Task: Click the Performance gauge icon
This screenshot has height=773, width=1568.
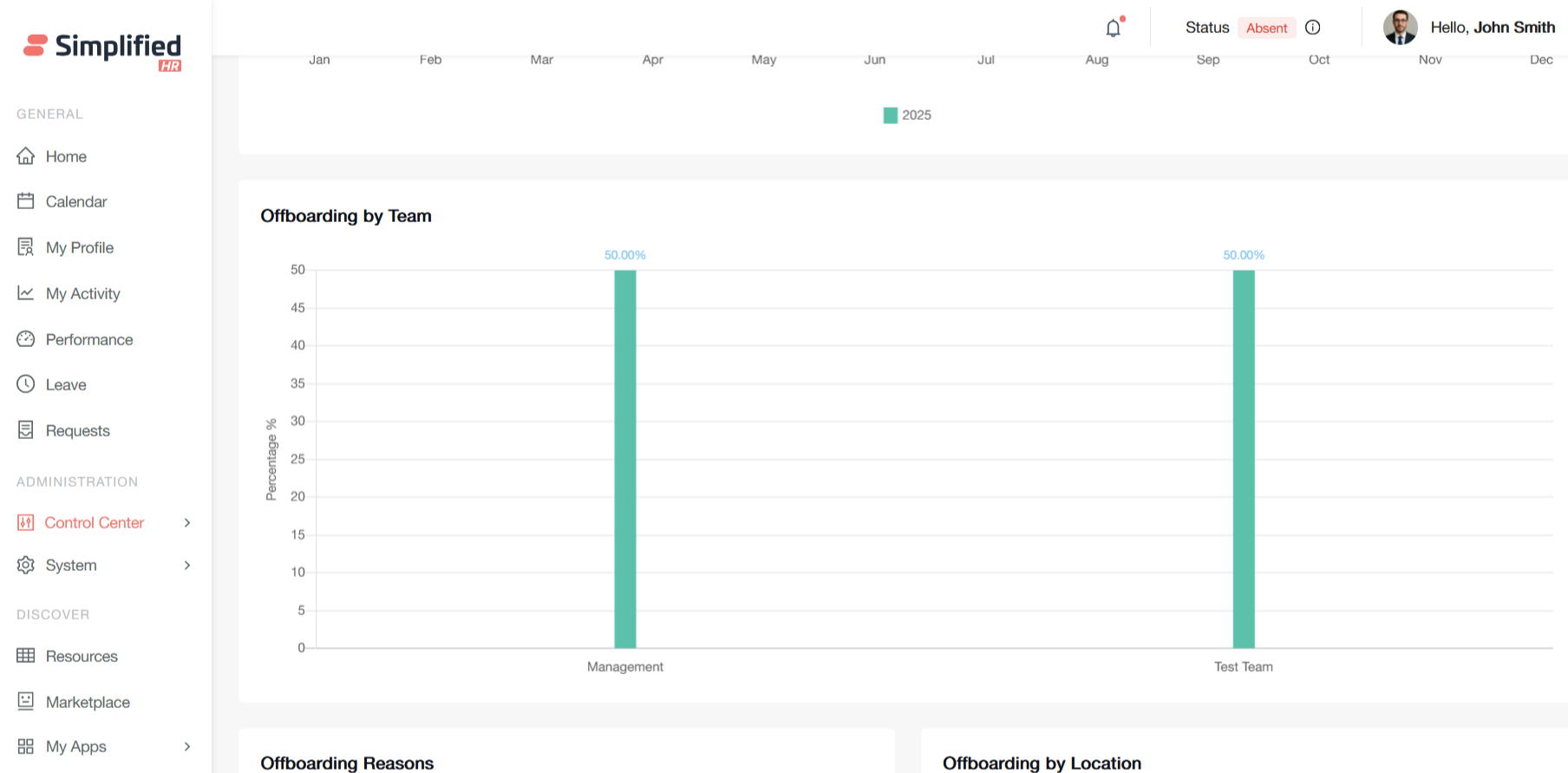Action: coord(26,339)
